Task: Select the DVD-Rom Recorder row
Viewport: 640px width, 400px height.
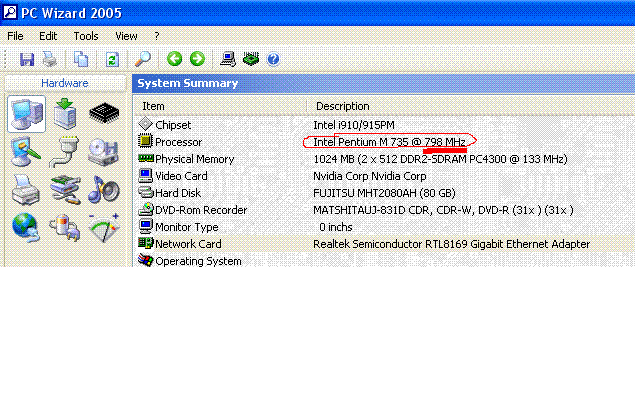Action: point(384,210)
